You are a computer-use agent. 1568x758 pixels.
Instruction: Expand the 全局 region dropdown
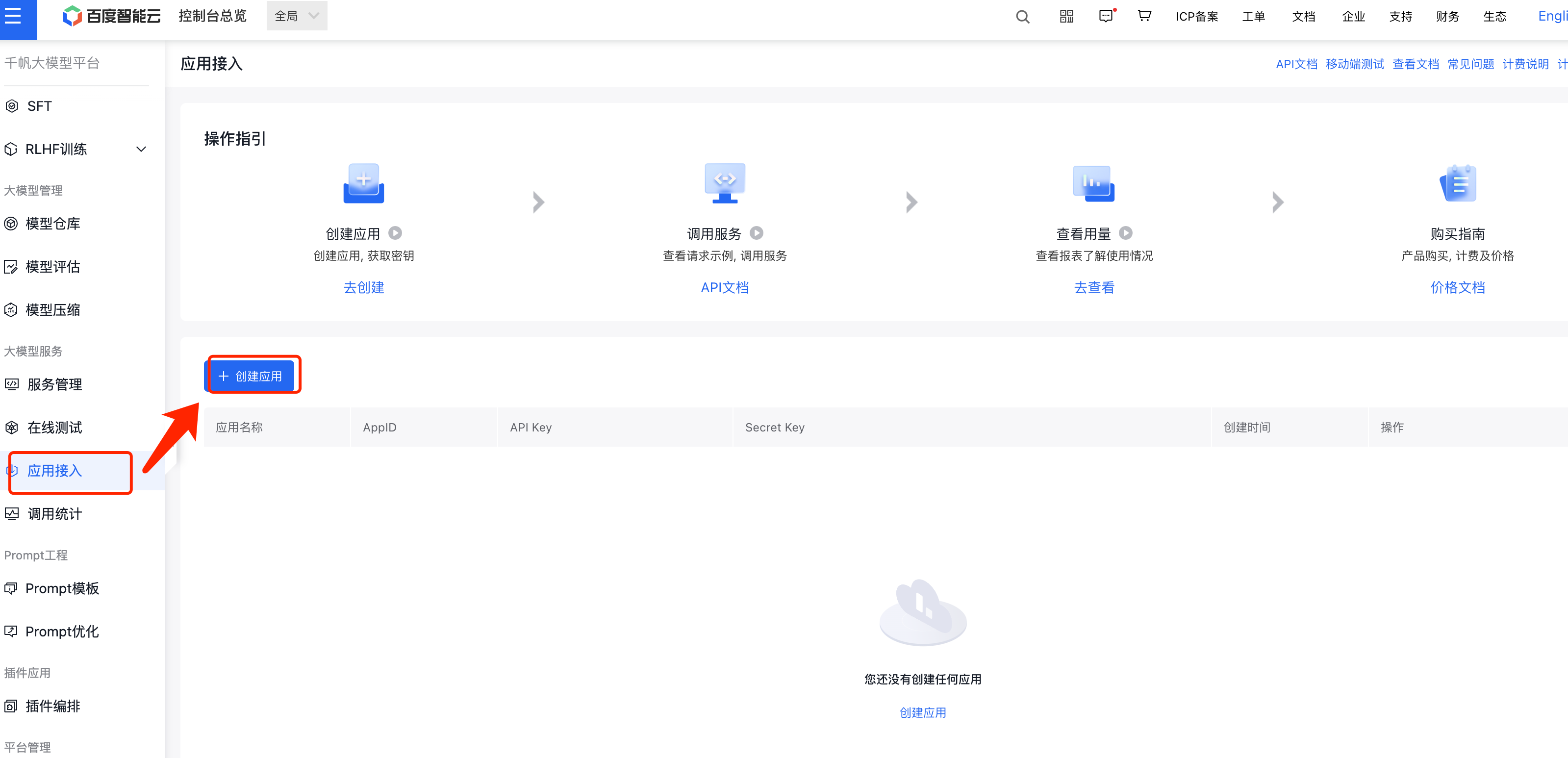(x=297, y=17)
